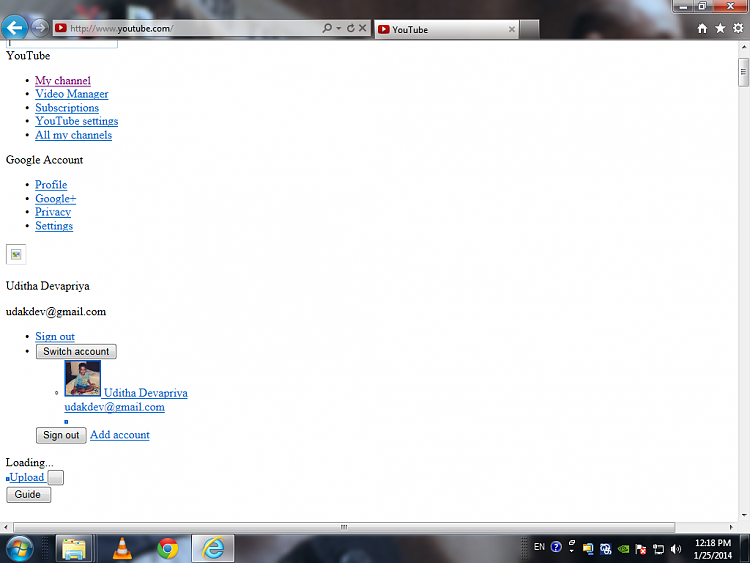
Task: Click the NVIDIA tray icon
Action: click(623, 549)
